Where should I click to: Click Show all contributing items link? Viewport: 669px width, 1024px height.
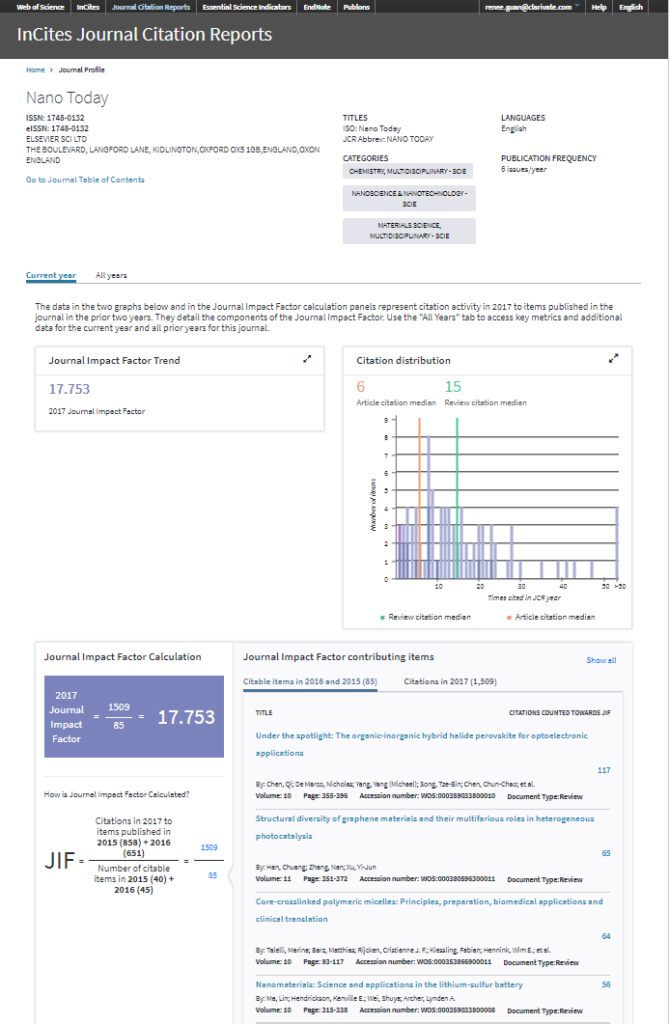click(x=600, y=660)
